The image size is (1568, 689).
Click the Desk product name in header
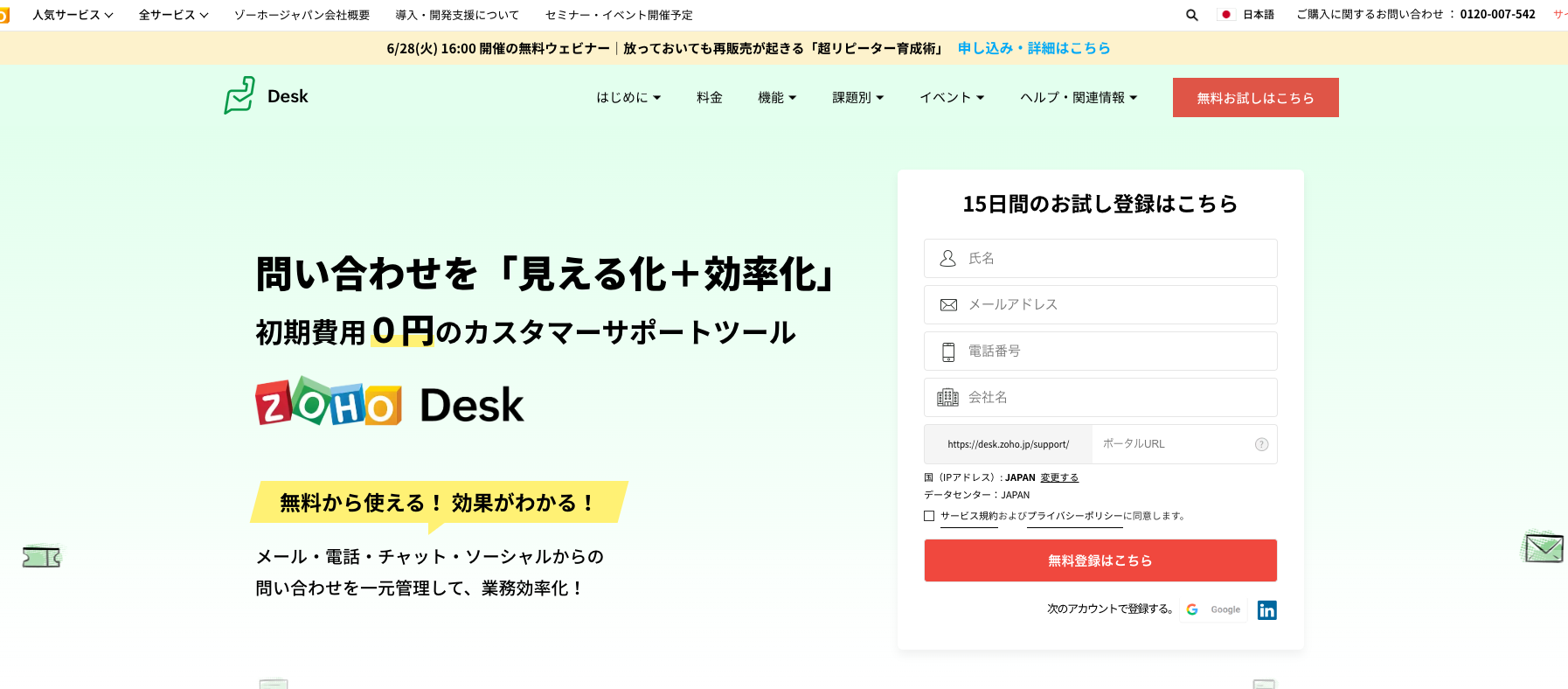[288, 96]
